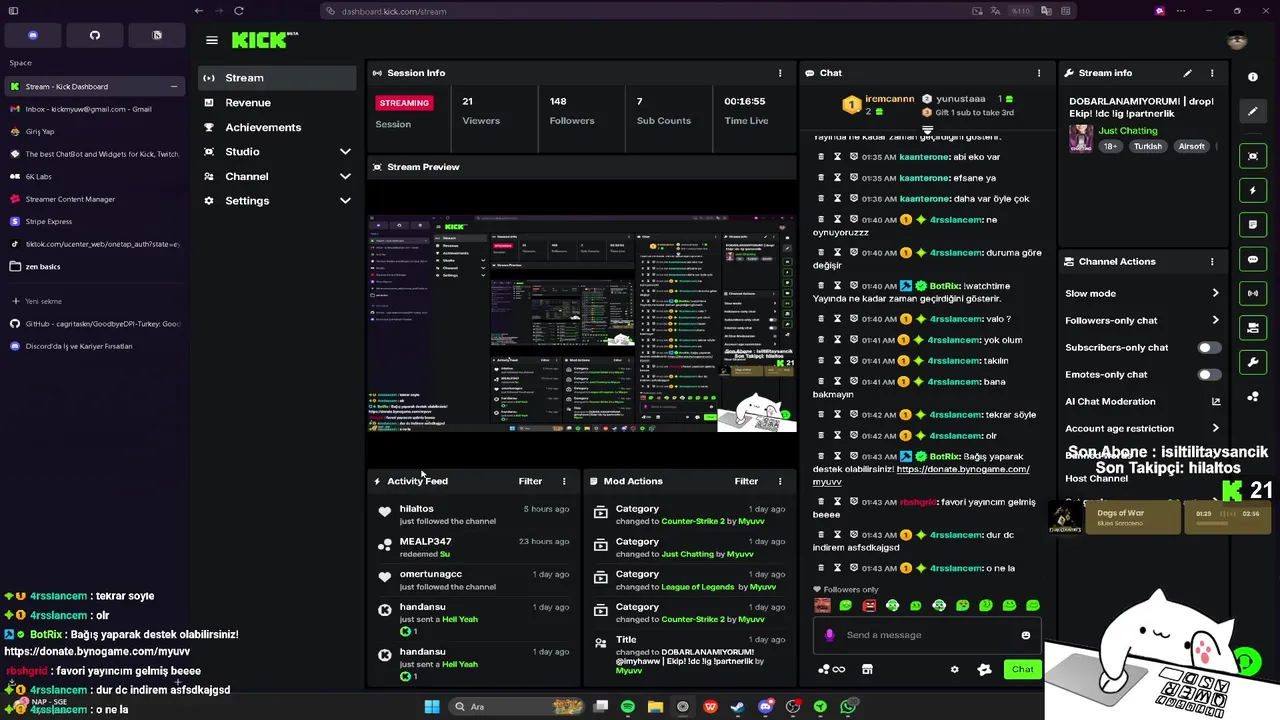Image resolution: width=1280 pixels, height=720 pixels.
Task: Expand Account age restriction arrow
Action: point(1215,428)
